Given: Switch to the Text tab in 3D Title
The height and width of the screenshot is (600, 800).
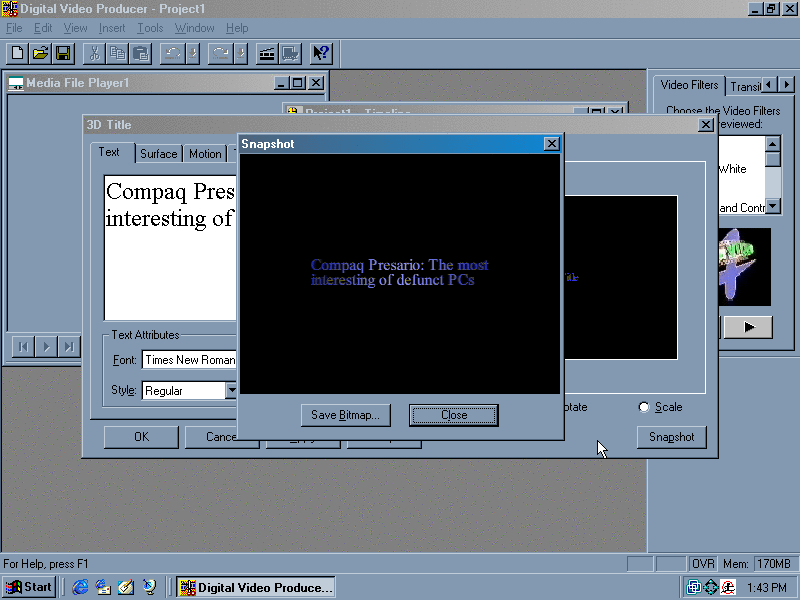Looking at the screenshot, I should click(x=109, y=152).
